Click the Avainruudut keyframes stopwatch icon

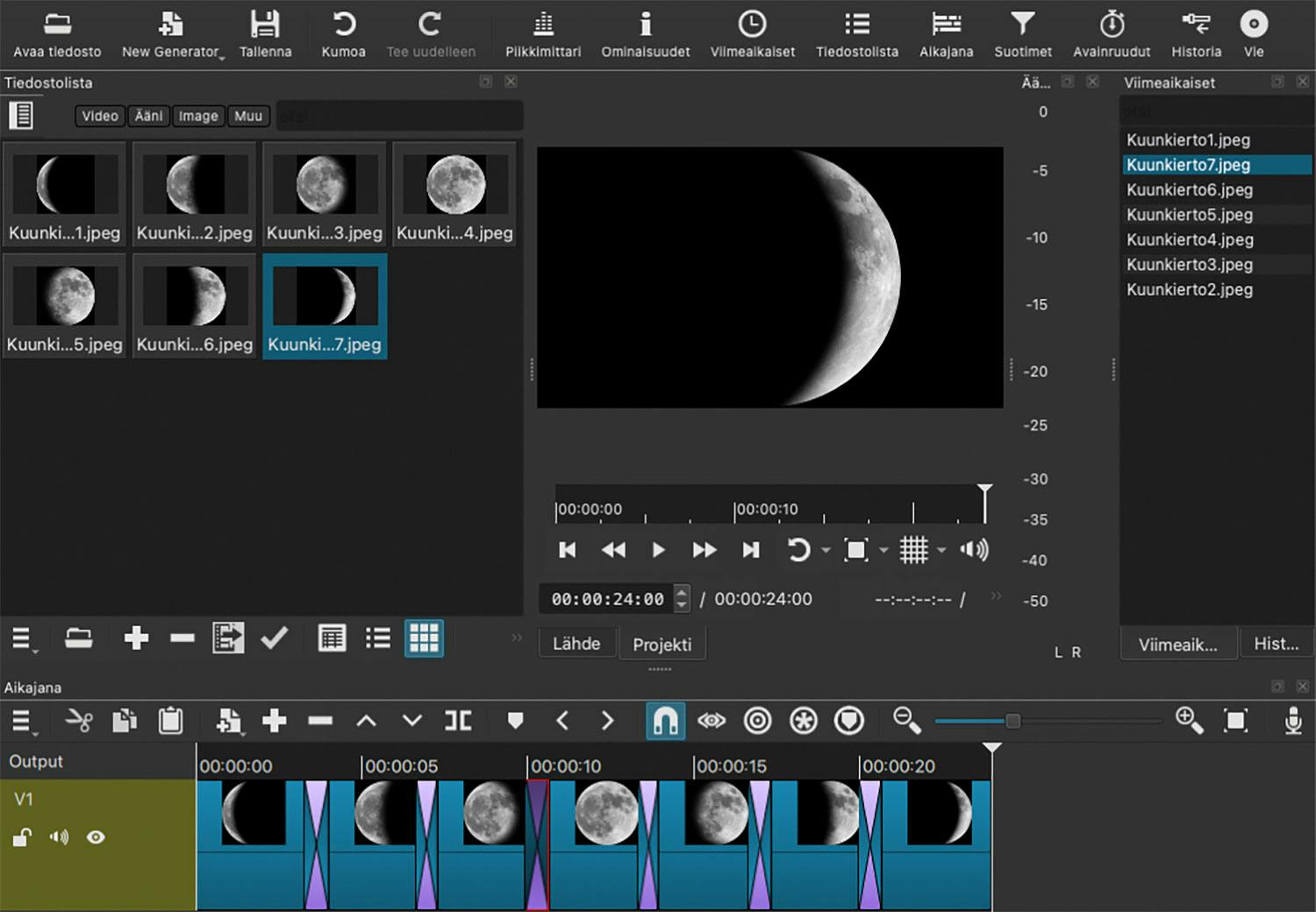pos(1111,25)
